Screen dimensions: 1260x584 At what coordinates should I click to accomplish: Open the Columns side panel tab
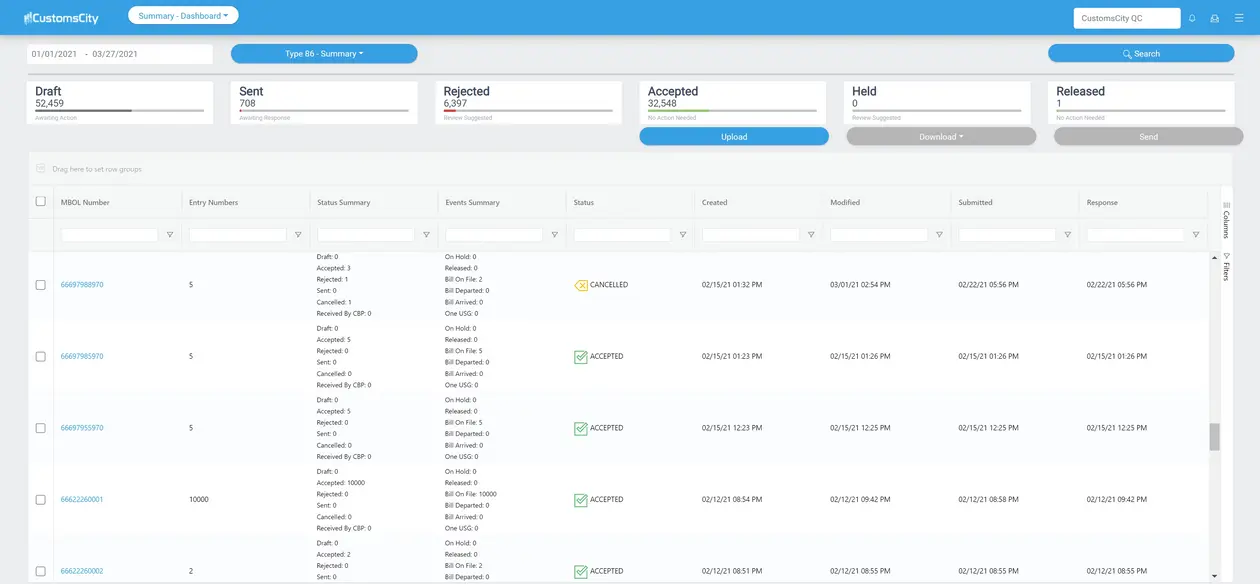pos(1226,219)
